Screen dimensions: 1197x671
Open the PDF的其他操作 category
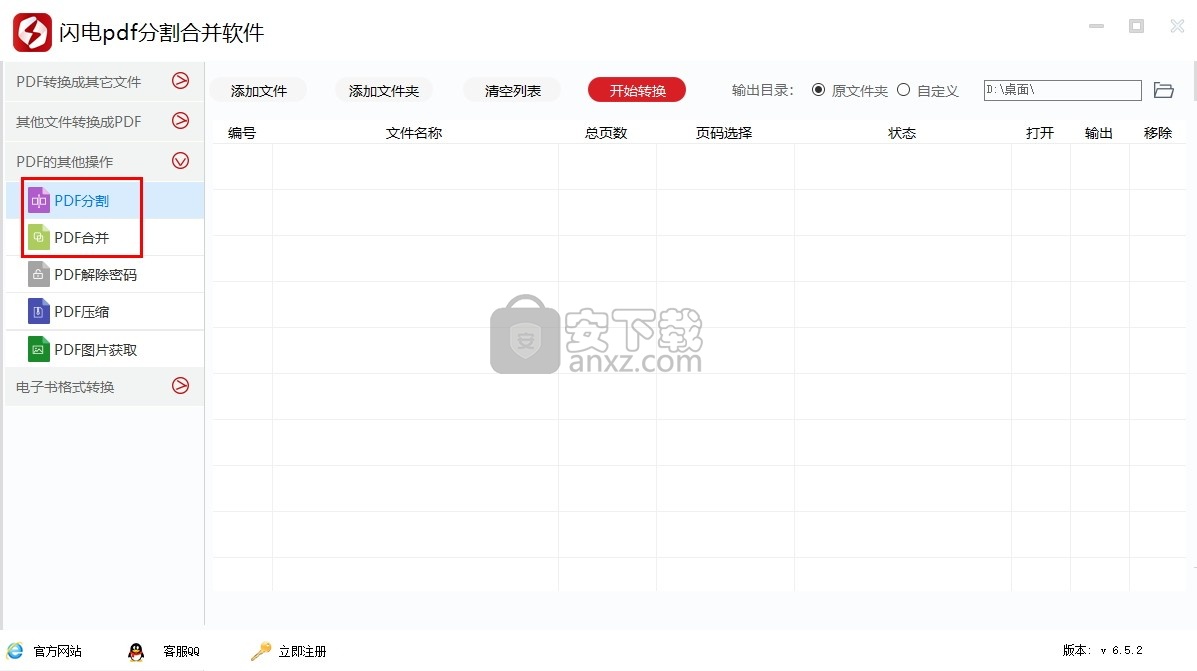(105, 161)
